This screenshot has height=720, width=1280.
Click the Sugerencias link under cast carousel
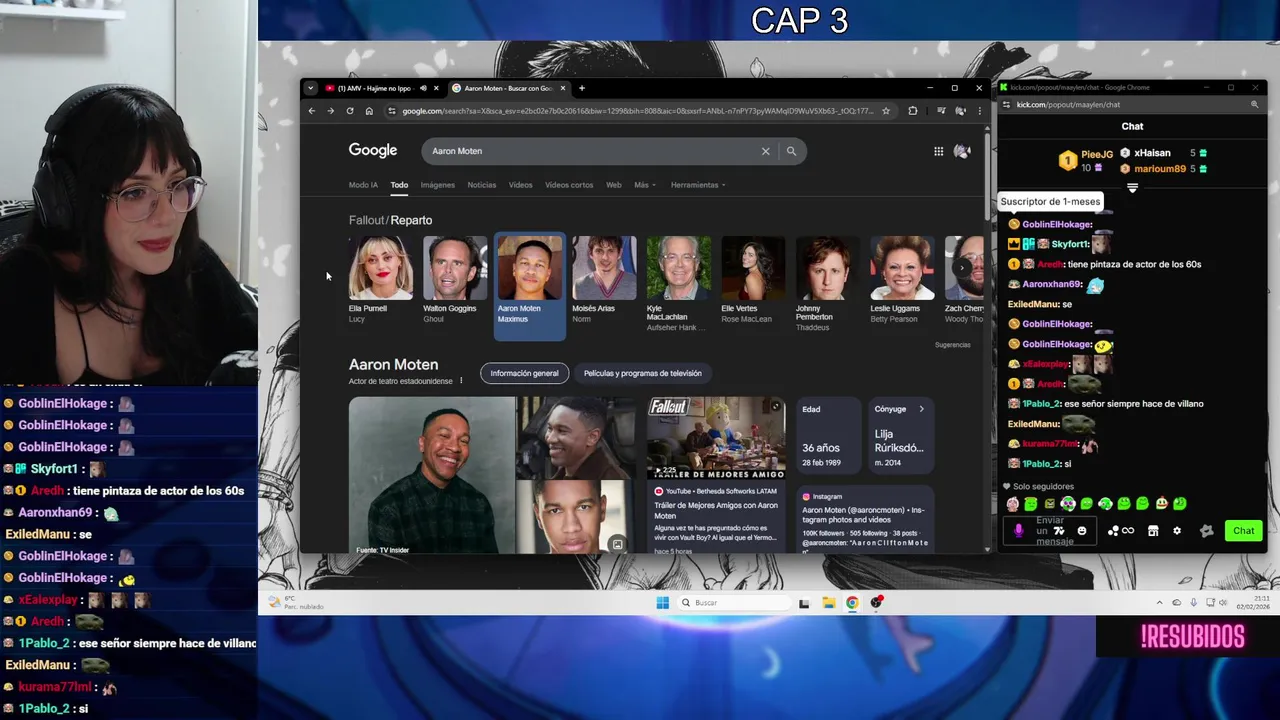pyautogui.click(x=952, y=345)
